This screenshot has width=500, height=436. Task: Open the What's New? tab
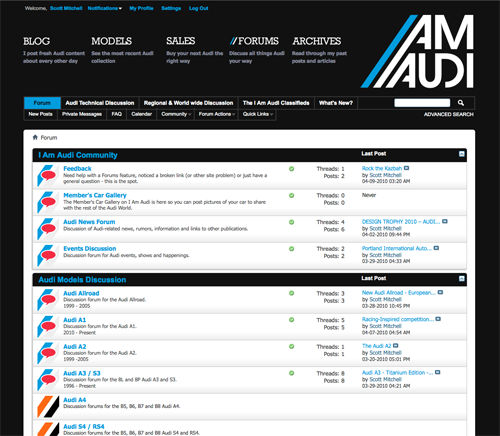click(336, 103)
